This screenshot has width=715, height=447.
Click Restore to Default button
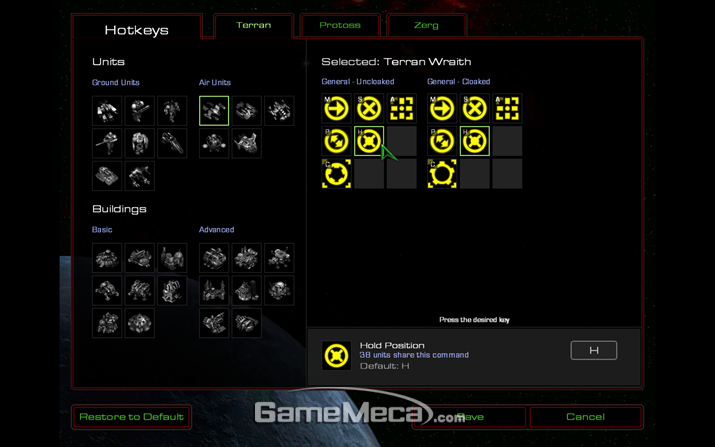(x=131, y=417)
